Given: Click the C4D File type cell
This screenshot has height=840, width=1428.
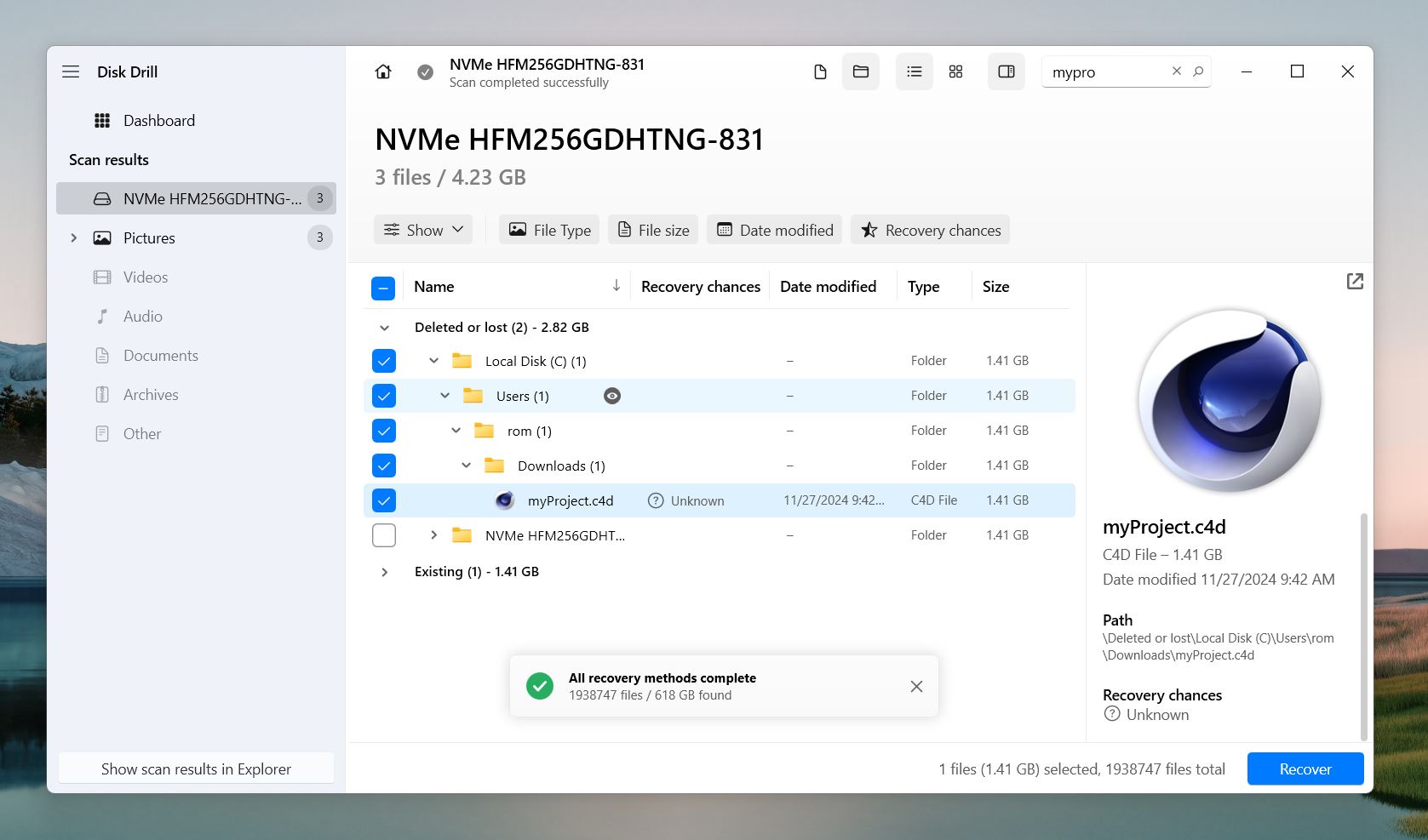Looking at the screenshot, I should click(933, 500).
